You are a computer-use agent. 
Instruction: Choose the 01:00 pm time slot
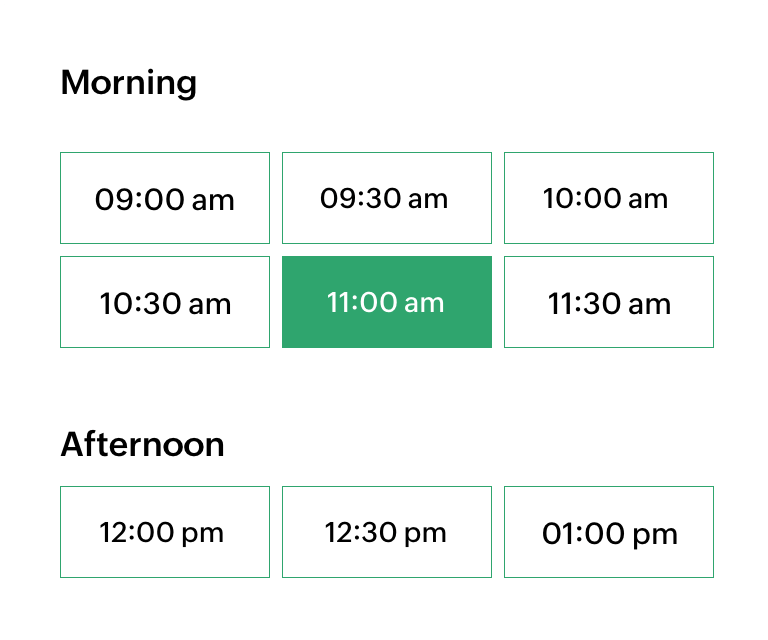609,532
